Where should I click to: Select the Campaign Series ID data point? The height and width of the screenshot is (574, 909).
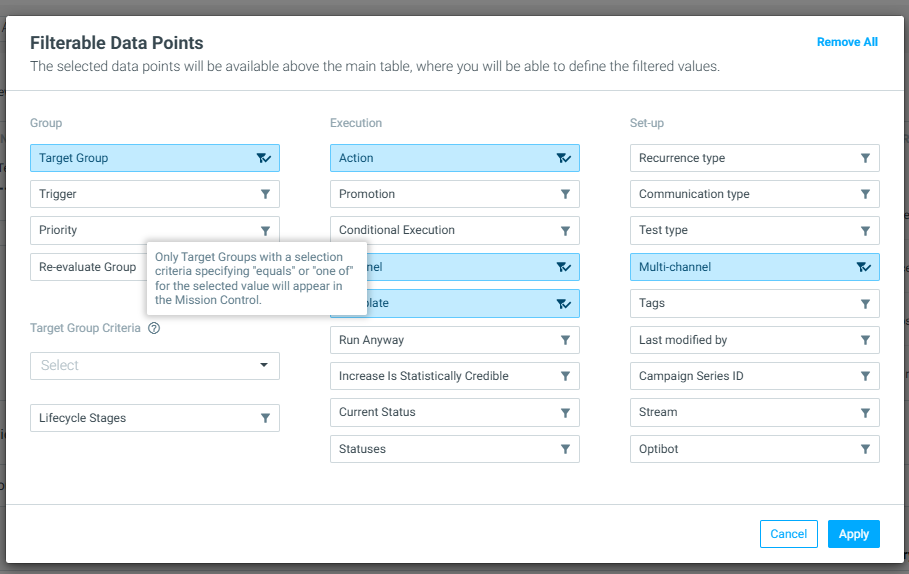tap(754, 376)
